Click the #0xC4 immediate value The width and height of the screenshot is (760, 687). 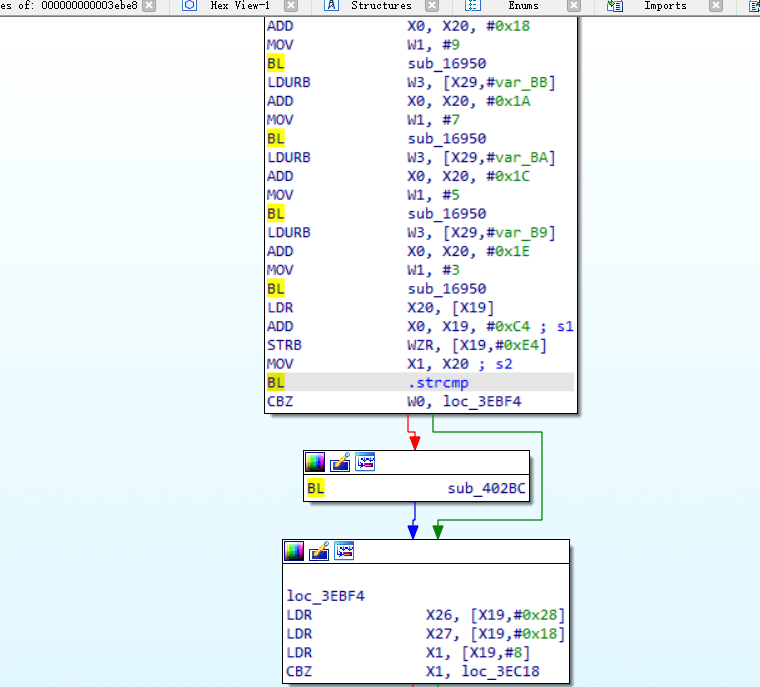pos(508,326)
